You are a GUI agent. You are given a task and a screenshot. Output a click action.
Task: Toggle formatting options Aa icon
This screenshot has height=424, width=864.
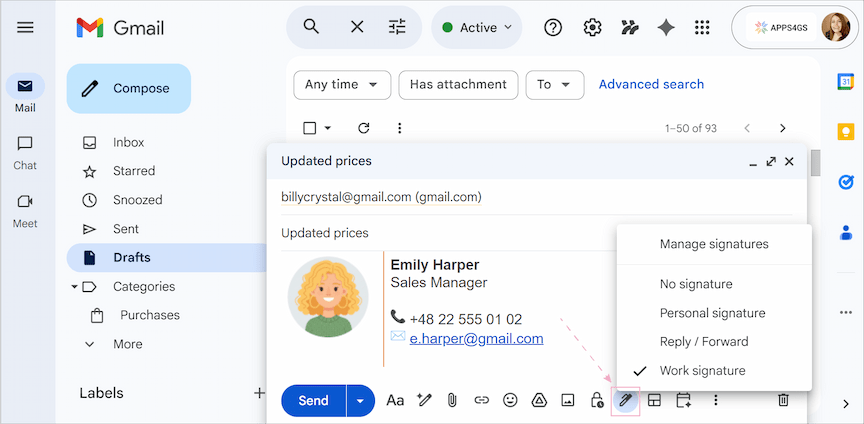coord(395,401)
